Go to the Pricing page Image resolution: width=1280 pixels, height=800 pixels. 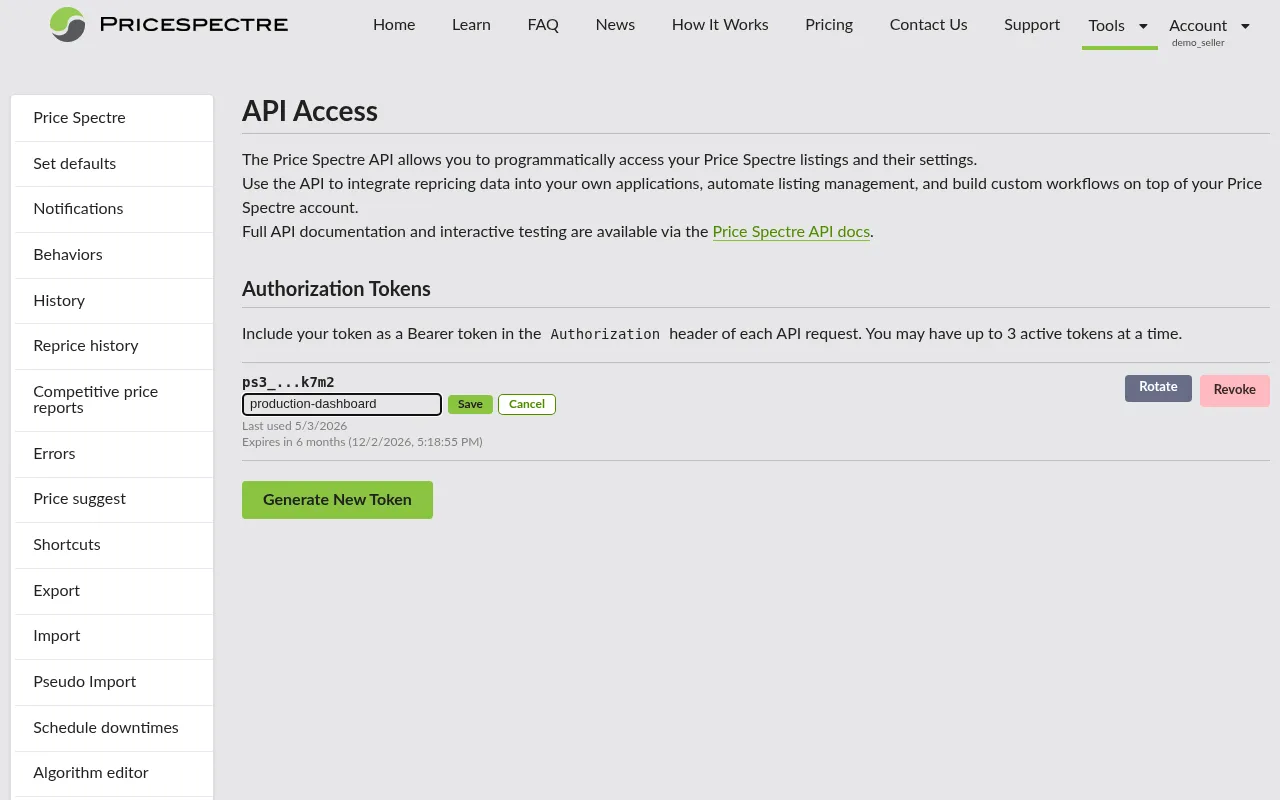click(x=829, y=25)
